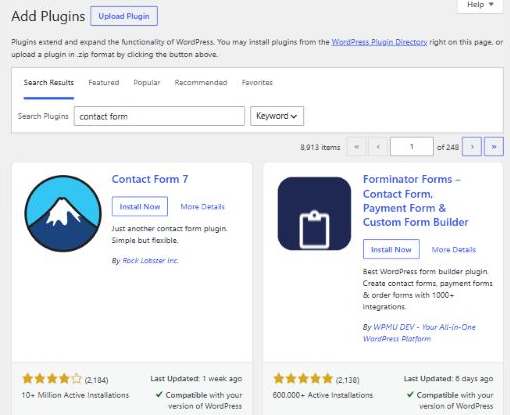Open the Forminator Forms title link

[415, 201]
